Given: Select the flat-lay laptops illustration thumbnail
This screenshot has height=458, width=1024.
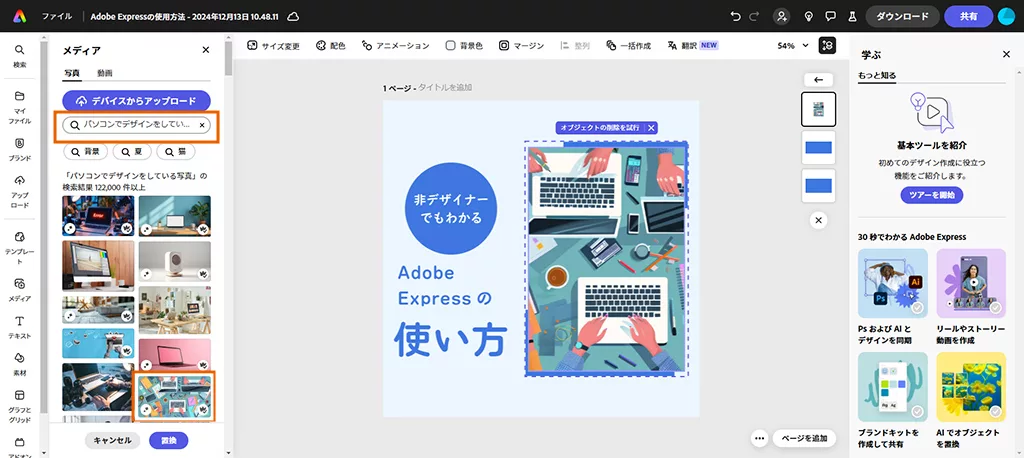Looking at the screenshot, I should pyautogui.click(x=174, y=395).
